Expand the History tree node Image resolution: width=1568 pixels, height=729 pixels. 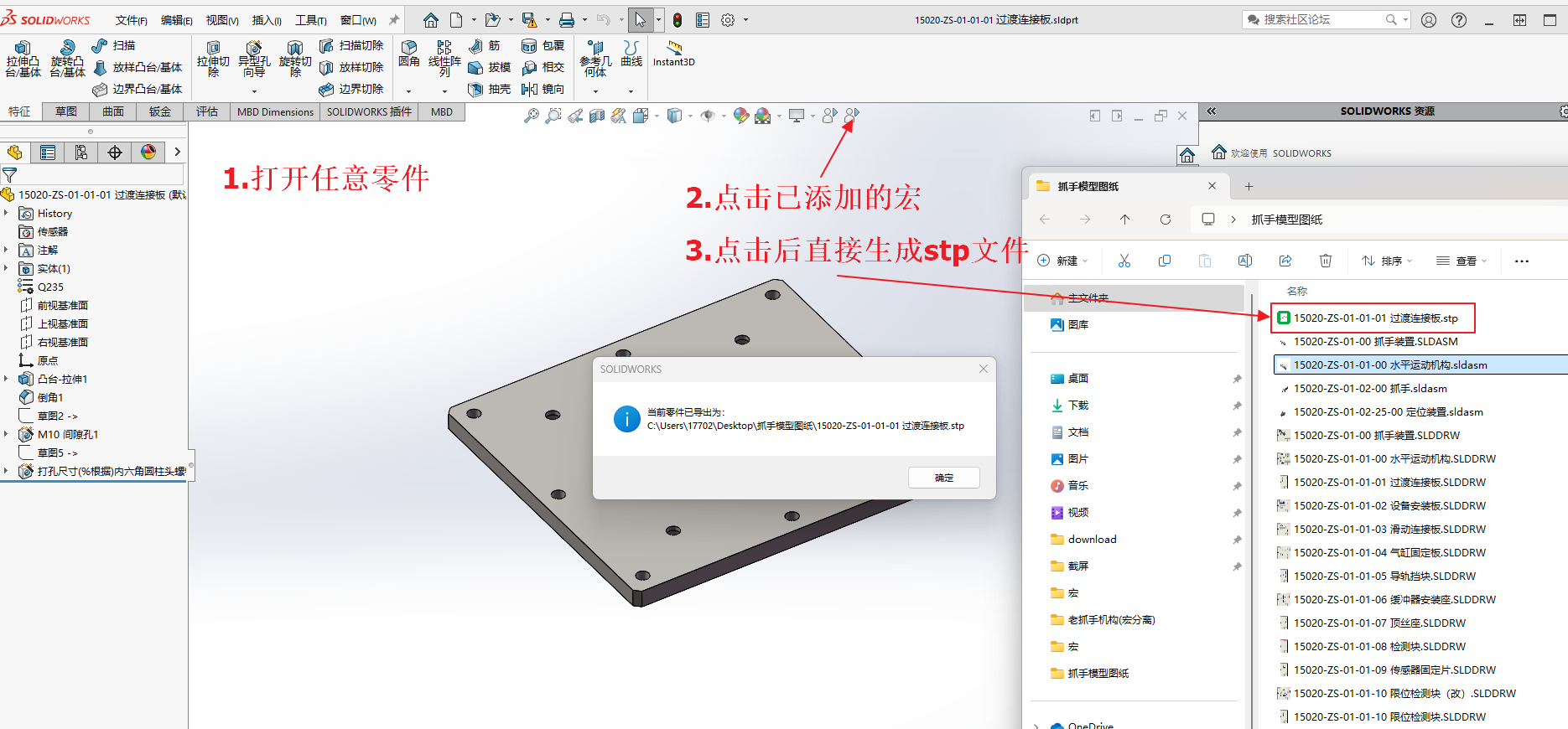pyautogui.click(x=7, y=214)
